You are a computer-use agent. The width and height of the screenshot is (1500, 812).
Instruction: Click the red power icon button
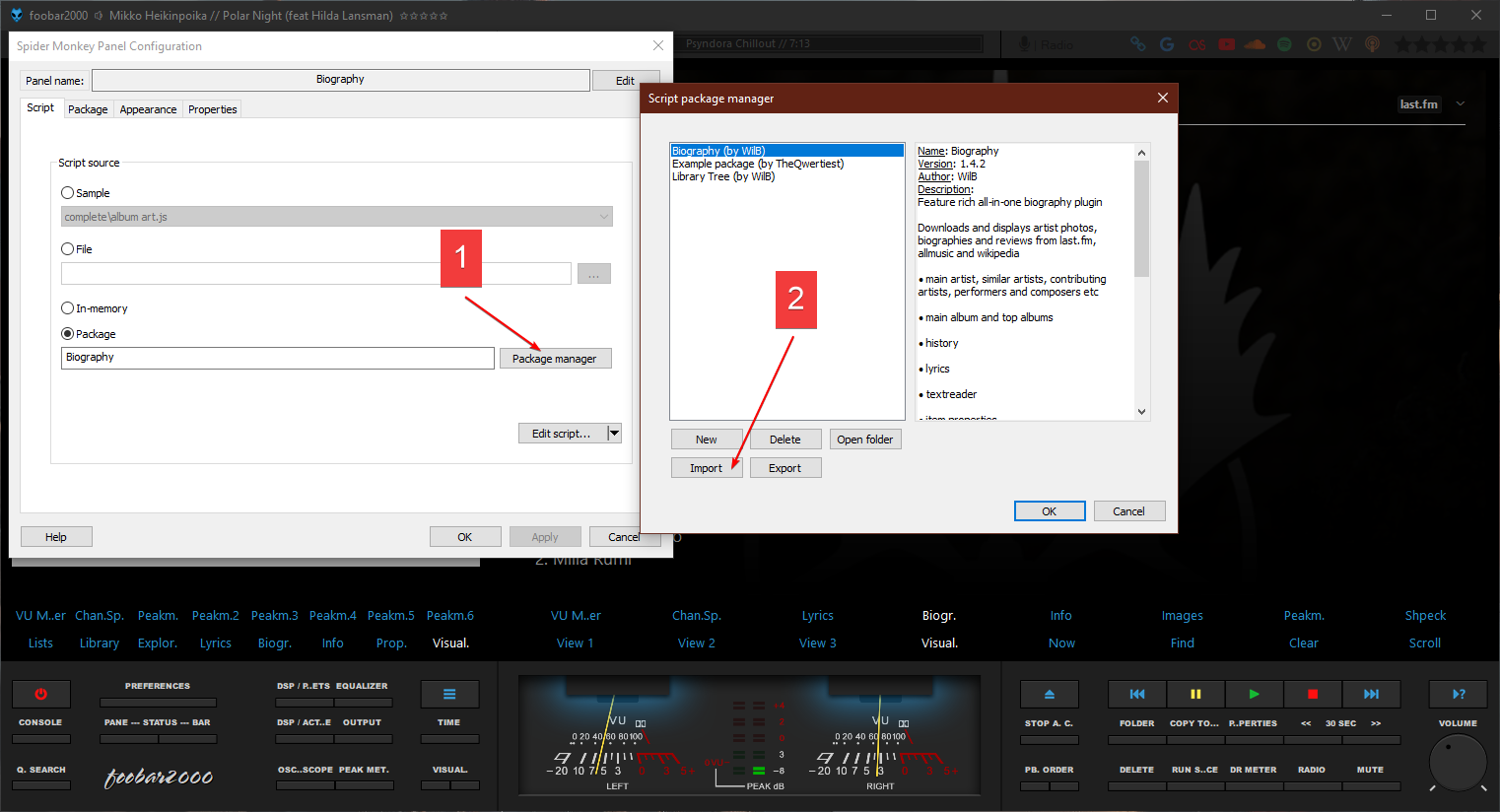point(40,694)
